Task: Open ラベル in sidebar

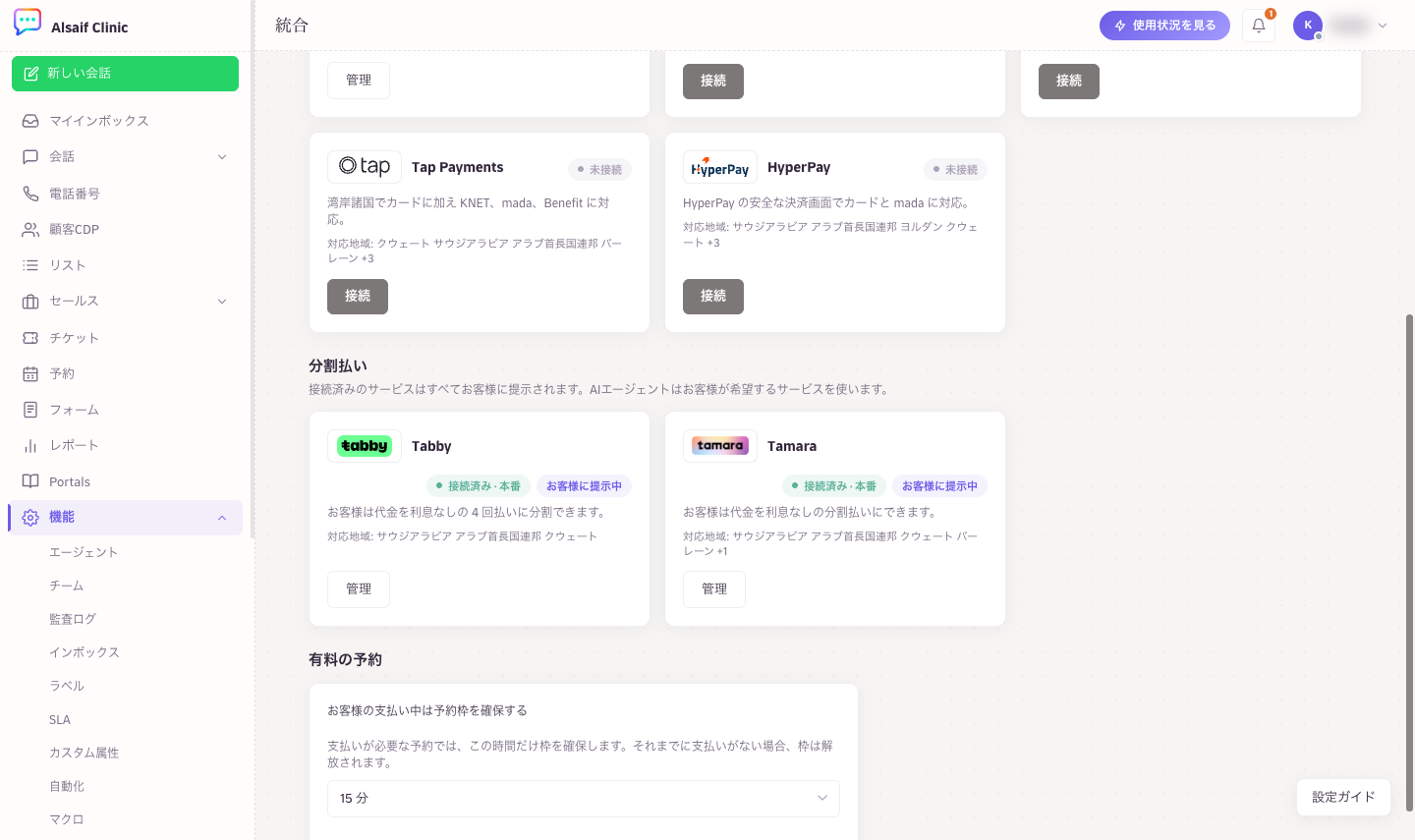Action: [67, 686]
